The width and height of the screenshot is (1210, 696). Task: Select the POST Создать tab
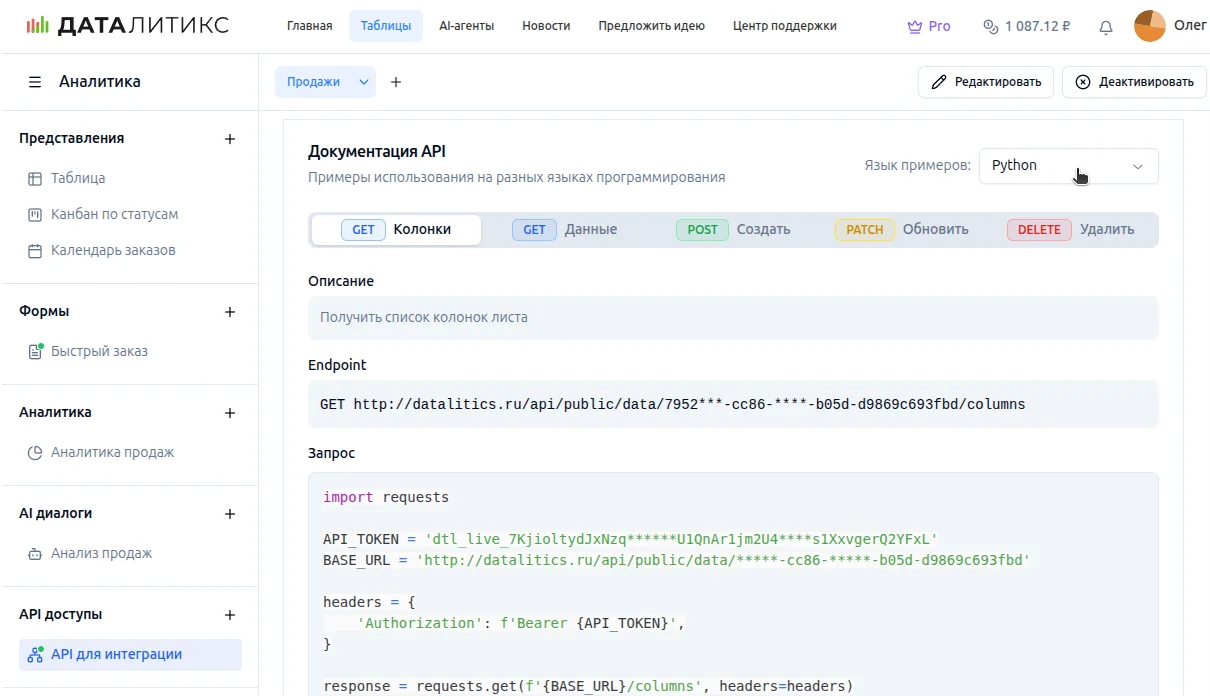[733, 230]
